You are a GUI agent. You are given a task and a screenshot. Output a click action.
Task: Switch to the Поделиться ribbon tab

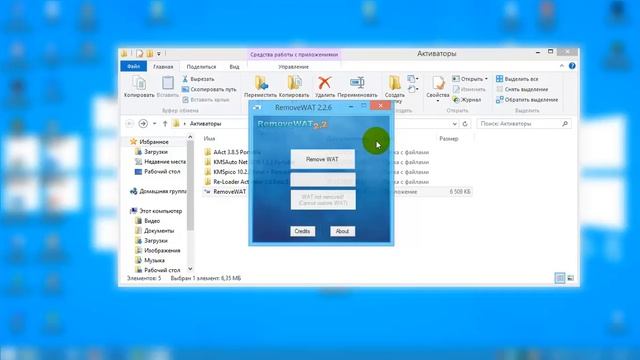click(x=201, y=67)
